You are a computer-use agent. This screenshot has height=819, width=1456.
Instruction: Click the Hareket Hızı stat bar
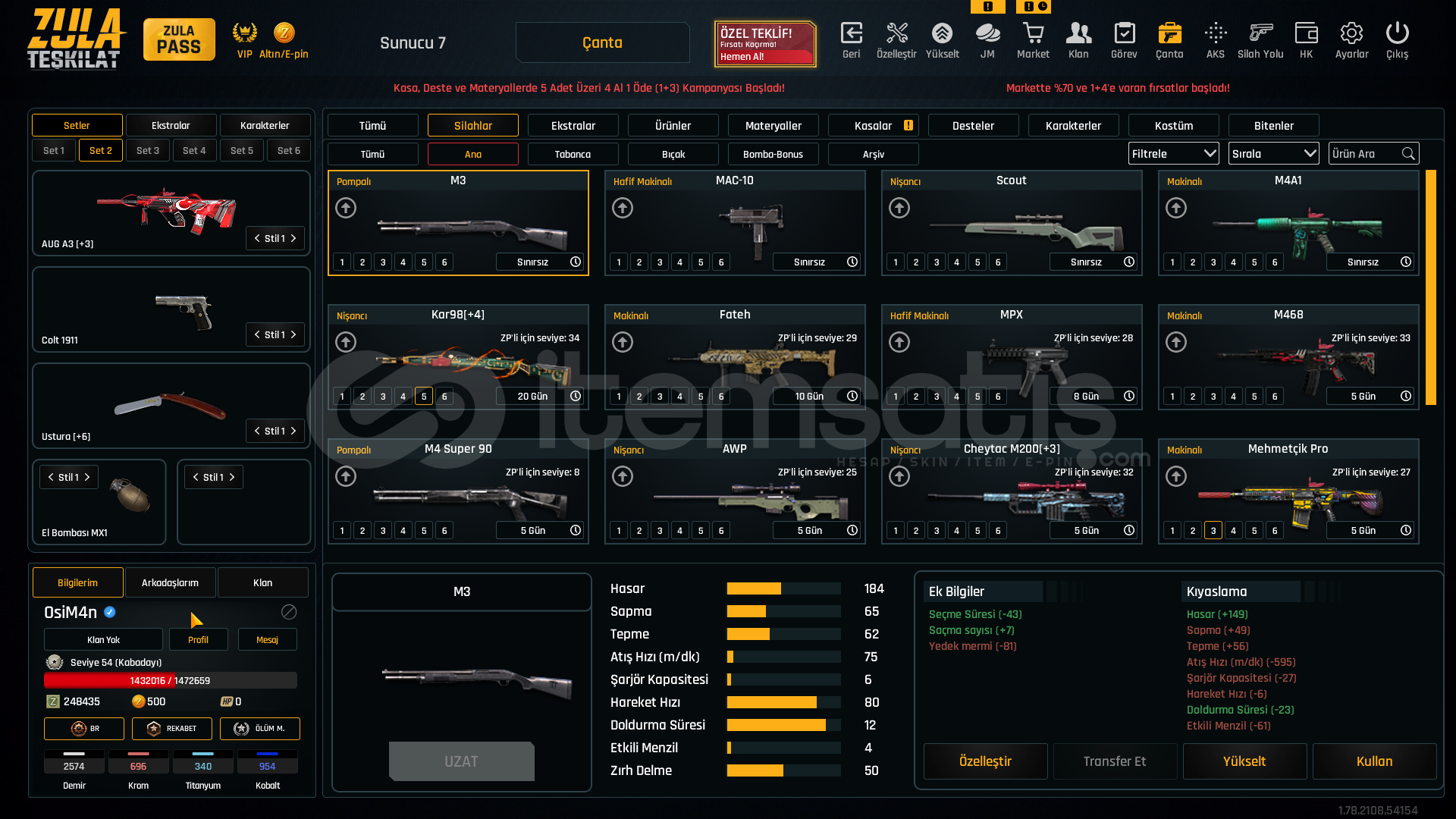[783, 702]
